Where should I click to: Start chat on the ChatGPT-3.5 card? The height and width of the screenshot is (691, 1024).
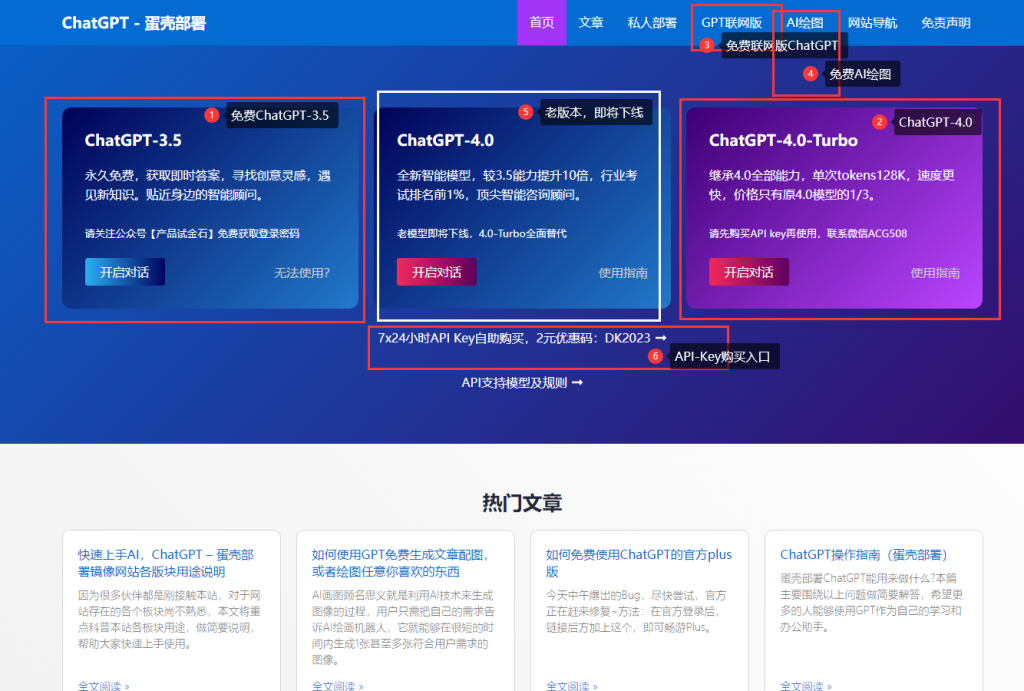point(125,272)
